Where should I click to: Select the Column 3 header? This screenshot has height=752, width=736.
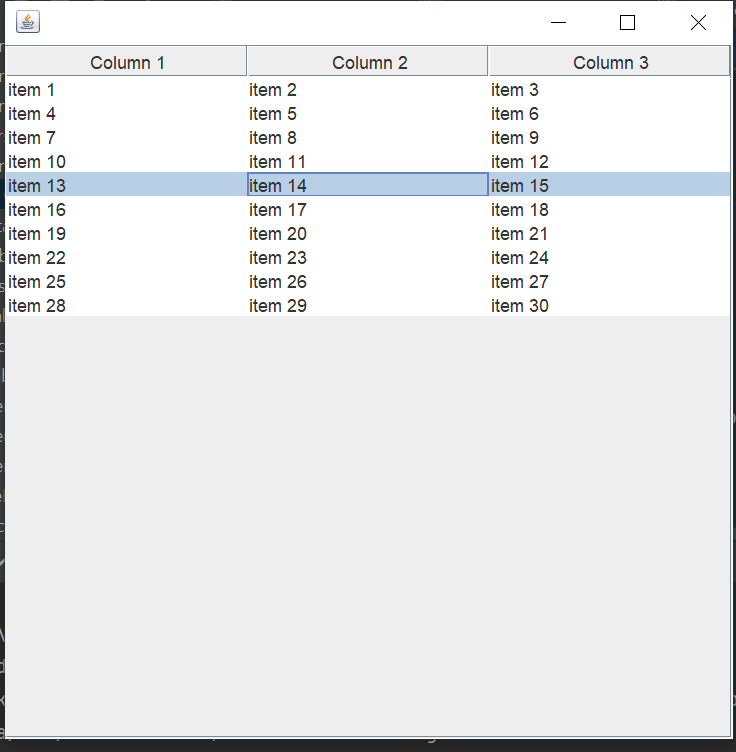[x=609, y=62]
